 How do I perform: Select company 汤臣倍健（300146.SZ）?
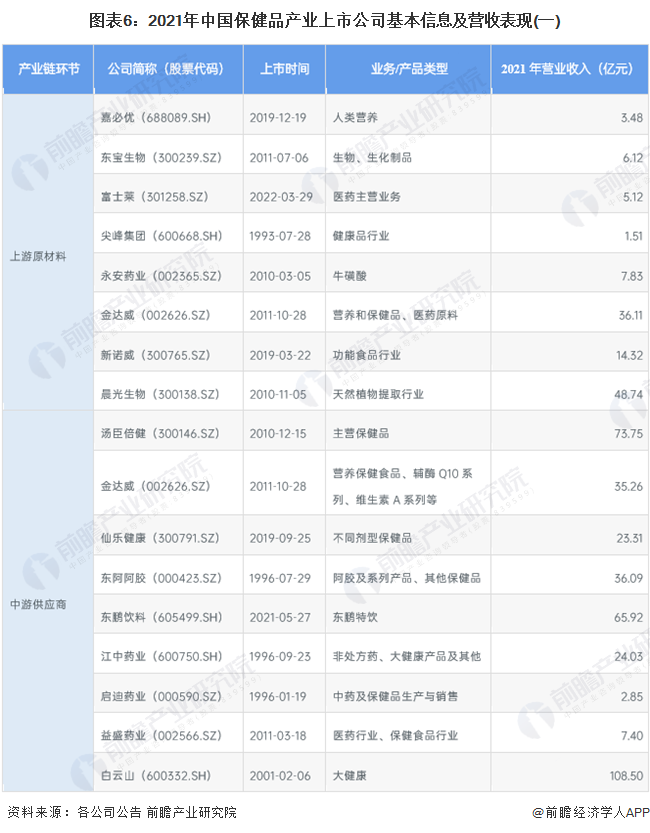pos(160,434)
